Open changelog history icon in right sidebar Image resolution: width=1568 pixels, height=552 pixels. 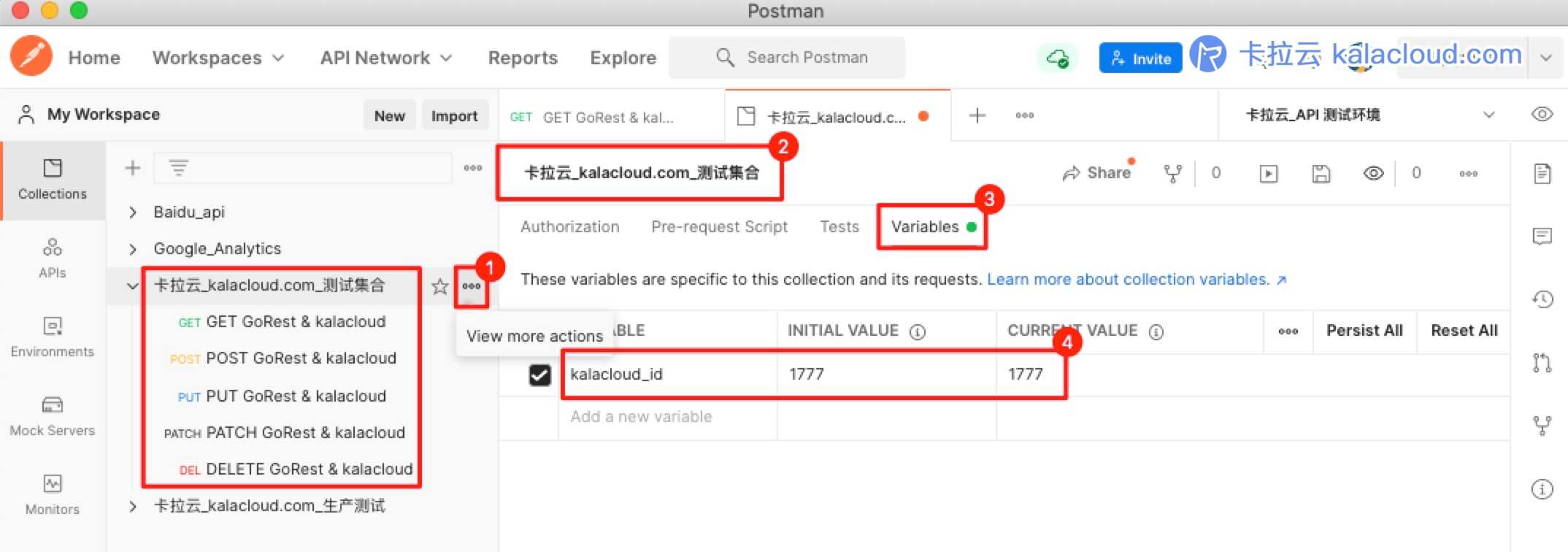click(1542, 299)
